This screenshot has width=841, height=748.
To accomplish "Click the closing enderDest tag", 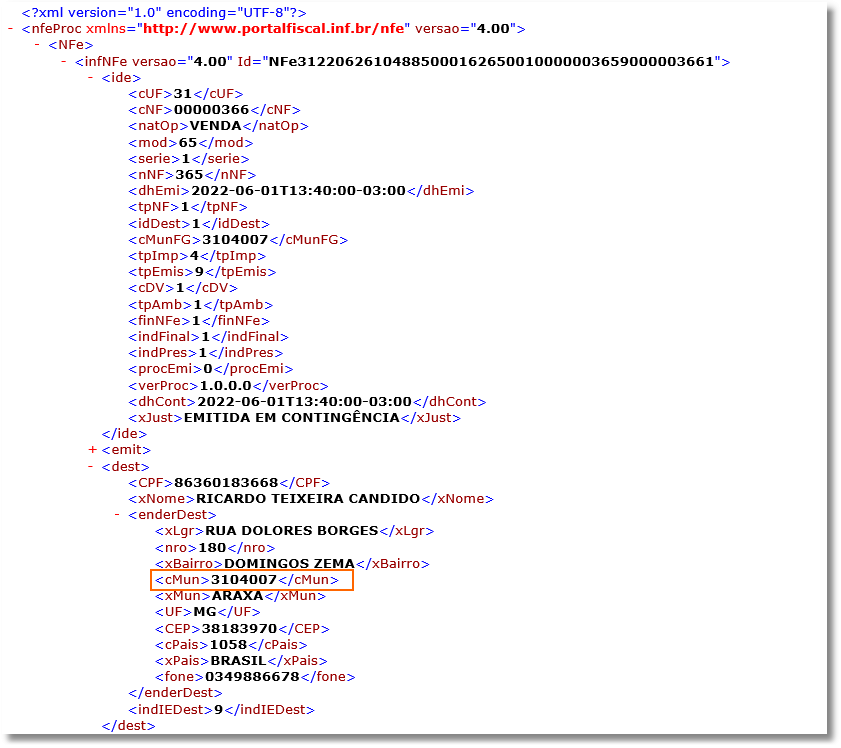I will [x=175, y=693].
